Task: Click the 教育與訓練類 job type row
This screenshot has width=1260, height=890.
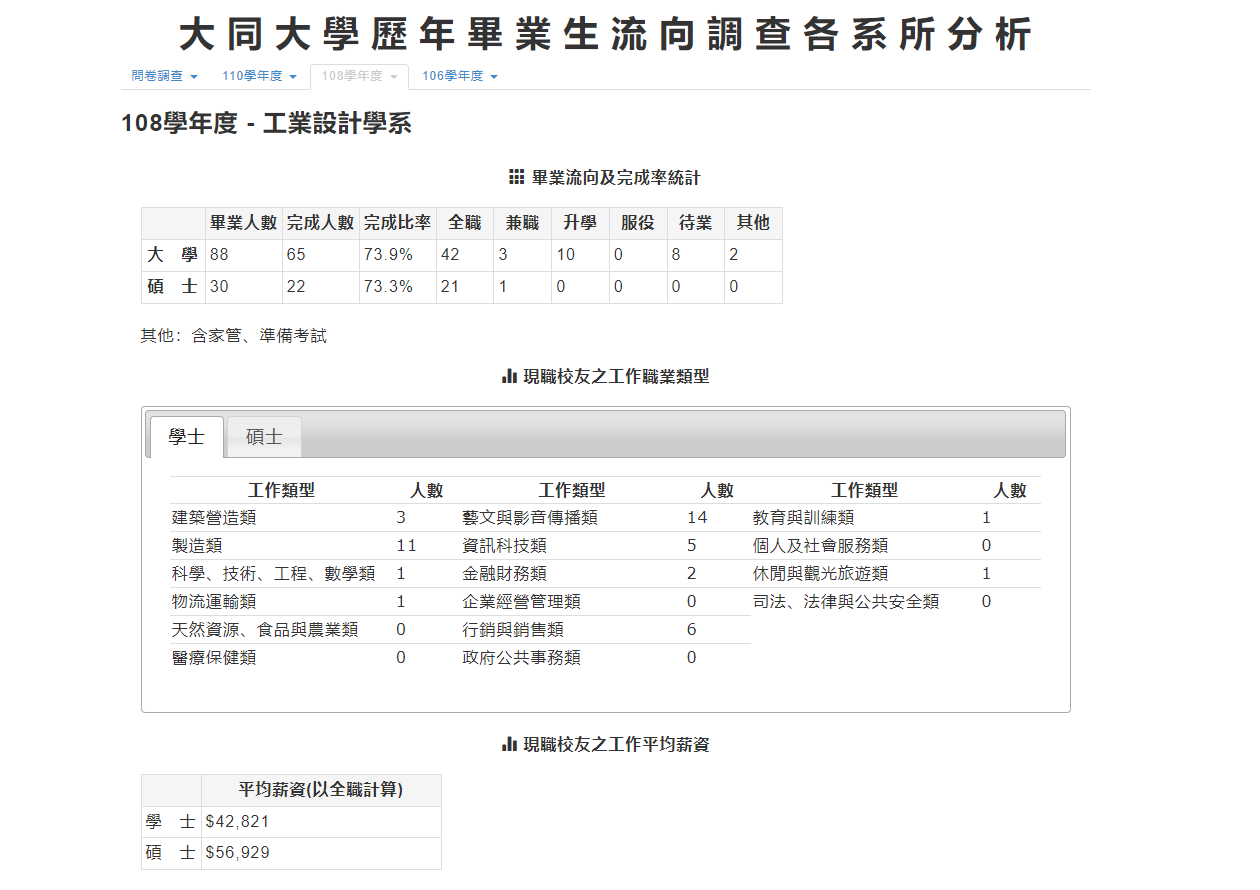Action: coord(896,518)
